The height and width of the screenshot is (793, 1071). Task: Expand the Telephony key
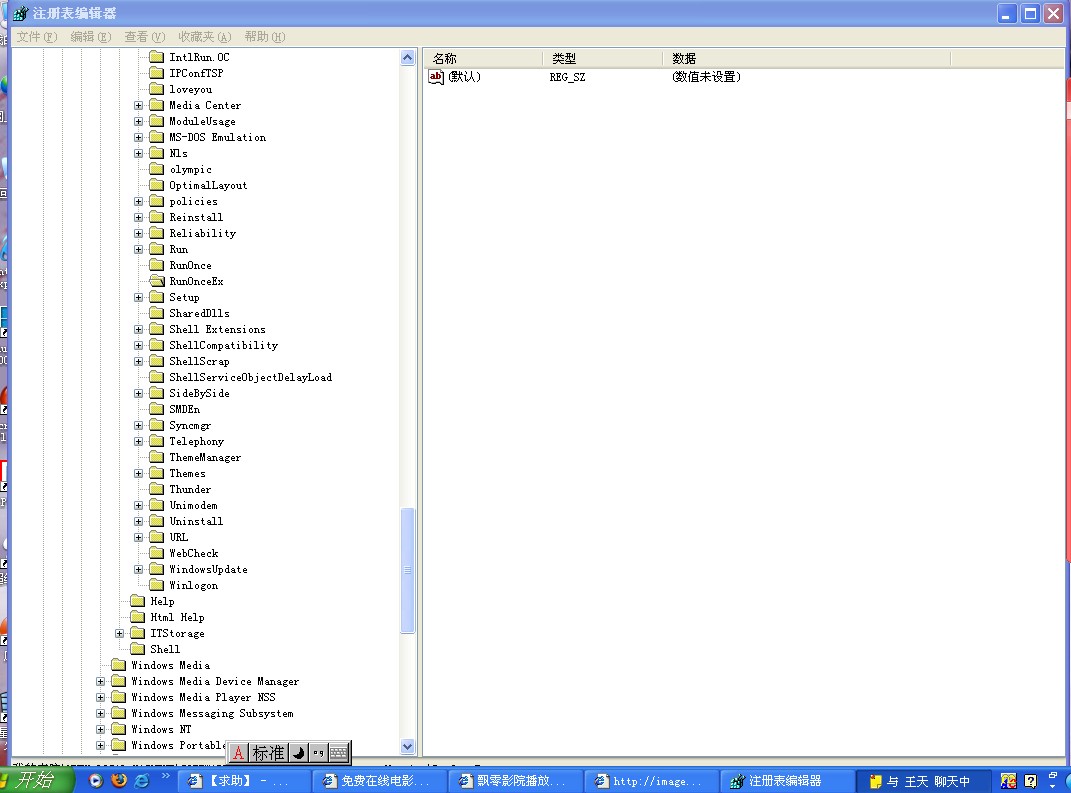coord(139,441)
